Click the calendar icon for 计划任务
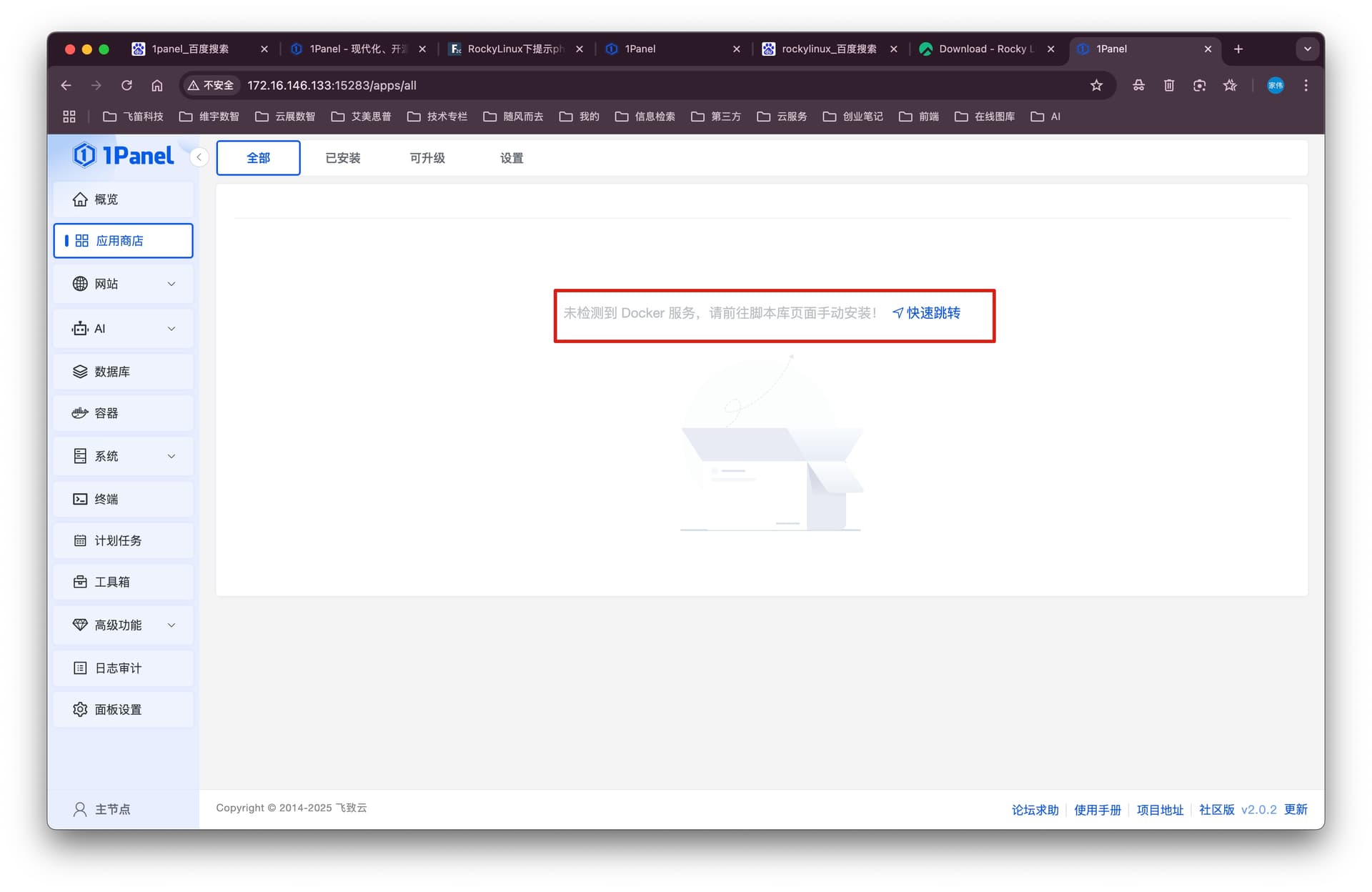 80,540
